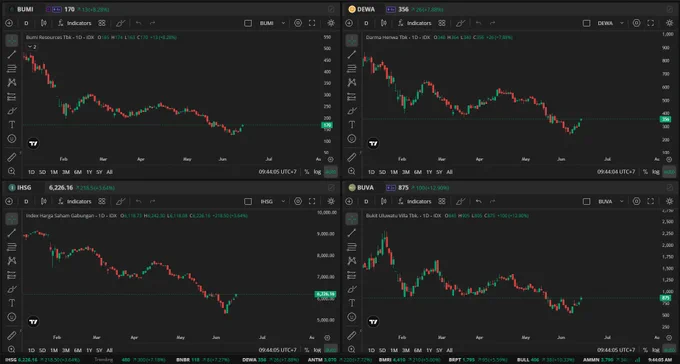Image resolution: width=680 pixels, height=364 pixels.
Task: Select 5D range on BUVA chart
Action: click(382, 350)
